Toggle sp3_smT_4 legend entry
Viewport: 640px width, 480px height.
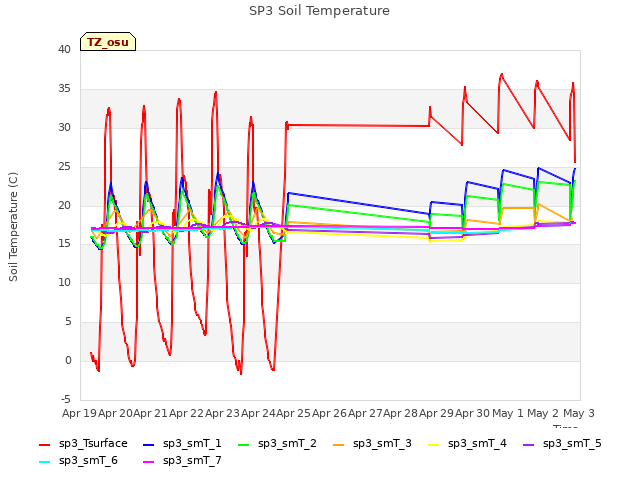pos(467,444)
